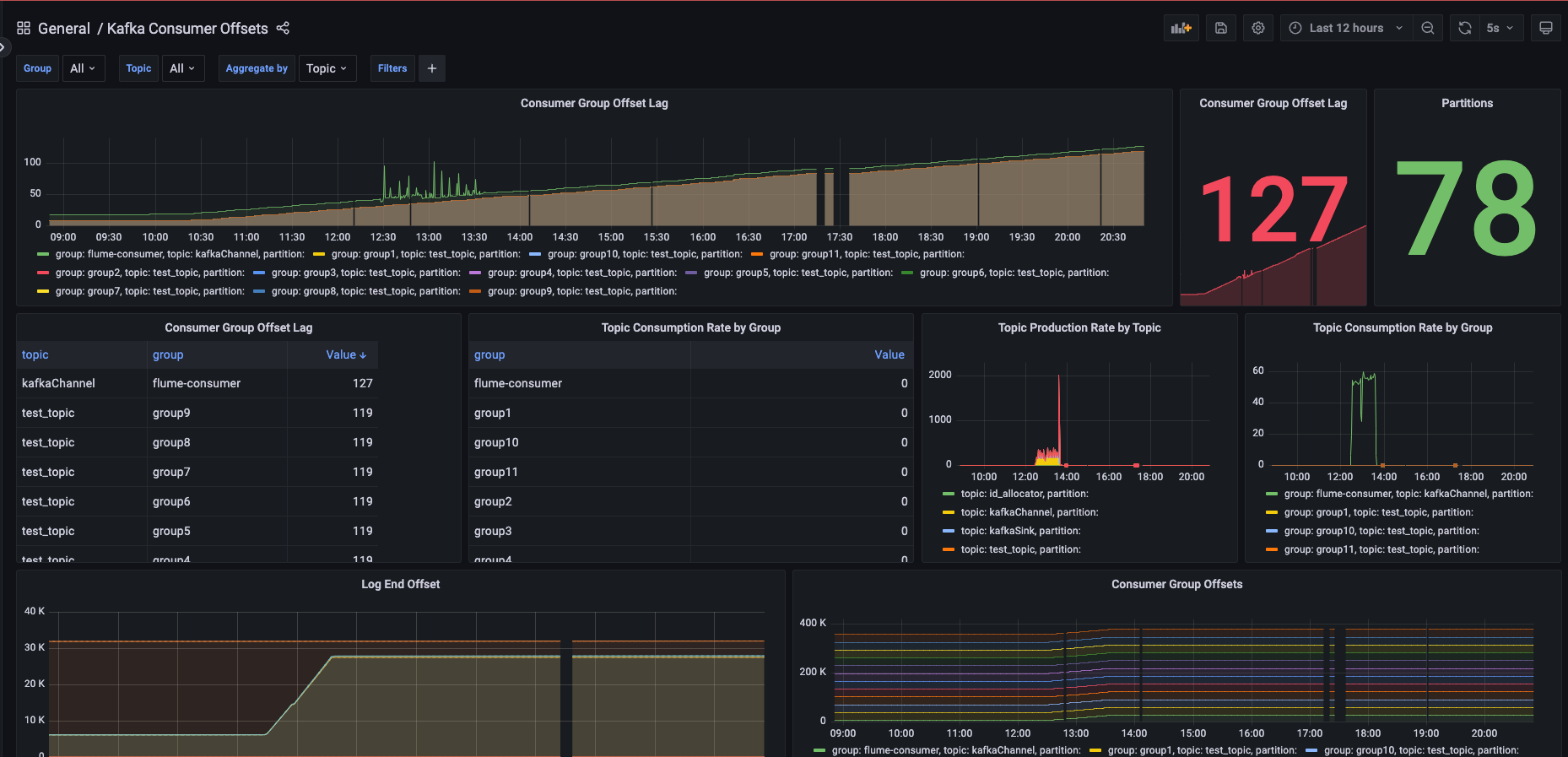This screenshot has height=757, width=1568.
Task: Open dashboard settings gear
Action: pos(1257,28)
